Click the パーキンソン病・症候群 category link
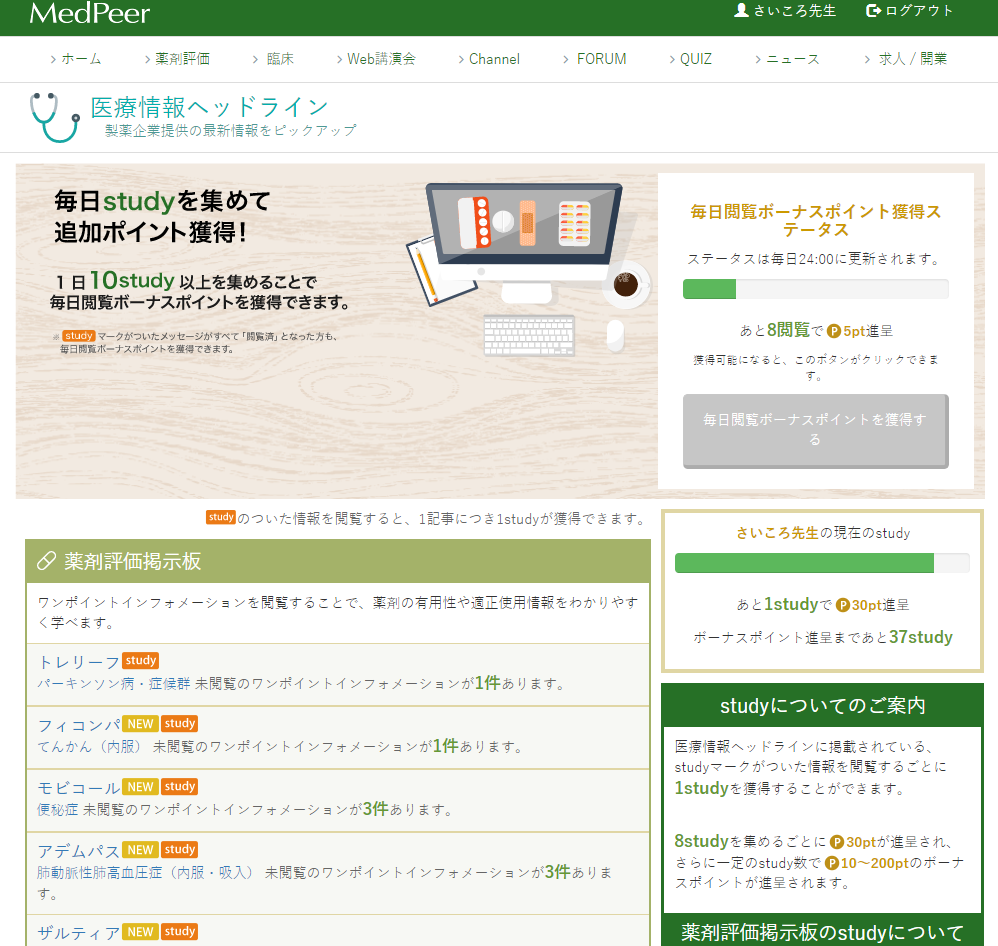 113,684
